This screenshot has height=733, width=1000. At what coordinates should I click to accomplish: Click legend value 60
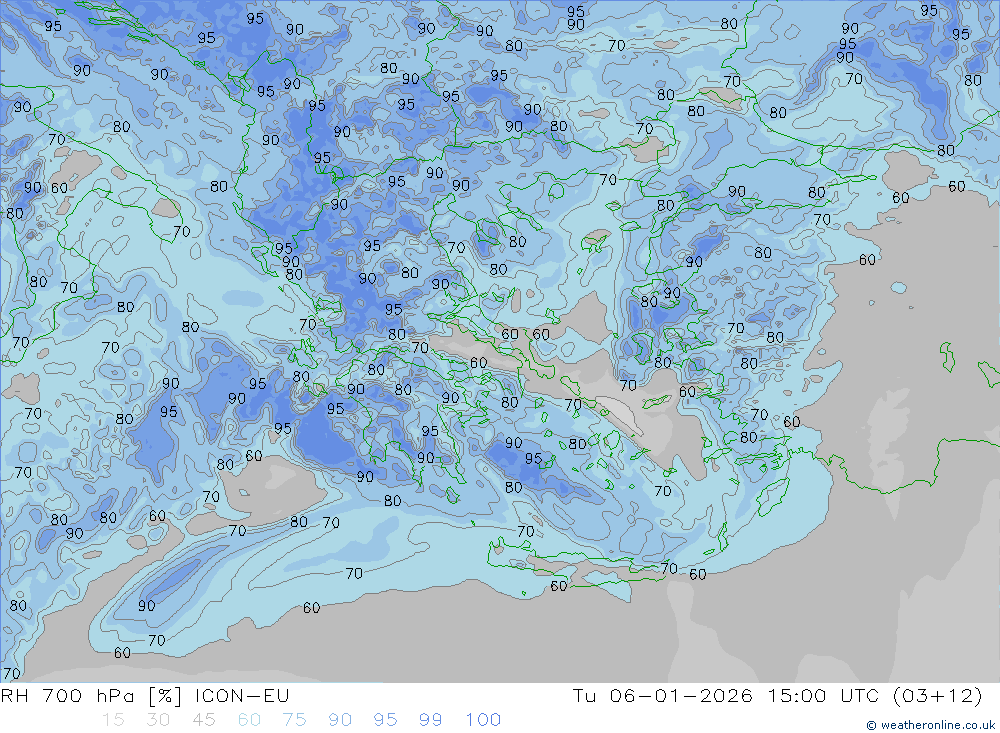tap(249, 720)
